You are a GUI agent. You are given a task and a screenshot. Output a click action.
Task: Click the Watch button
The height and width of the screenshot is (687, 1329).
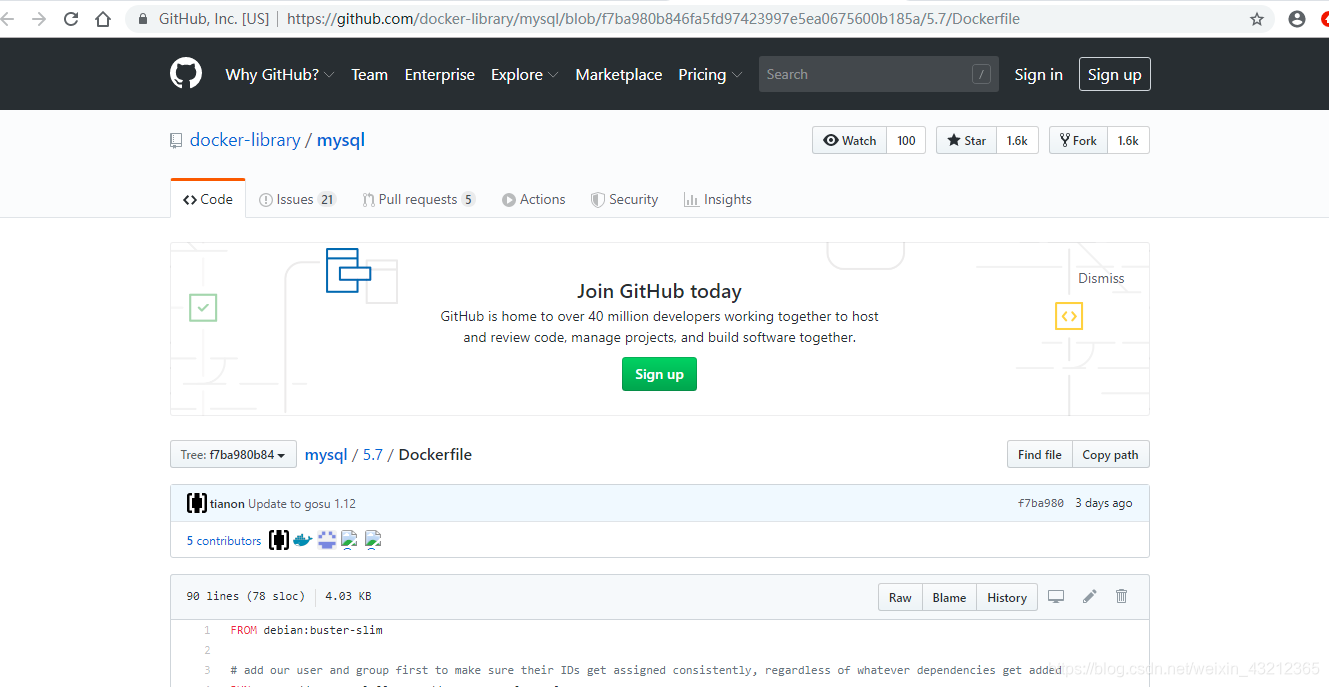pyautogui.click(x=849, y=141)
